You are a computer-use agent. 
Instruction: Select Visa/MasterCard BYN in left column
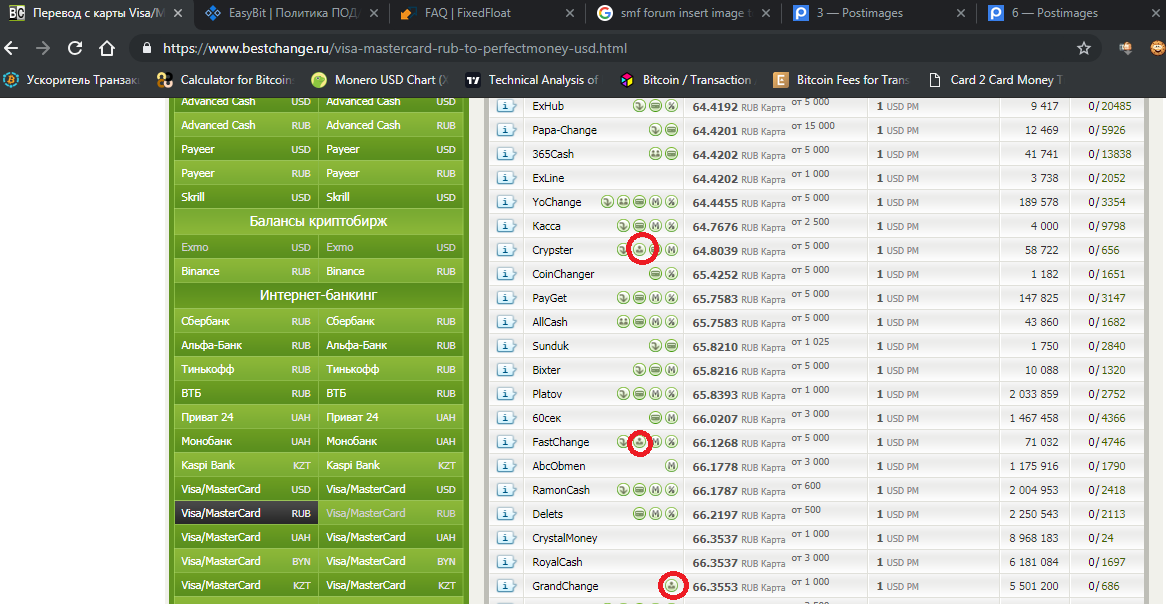click(246, 561)
